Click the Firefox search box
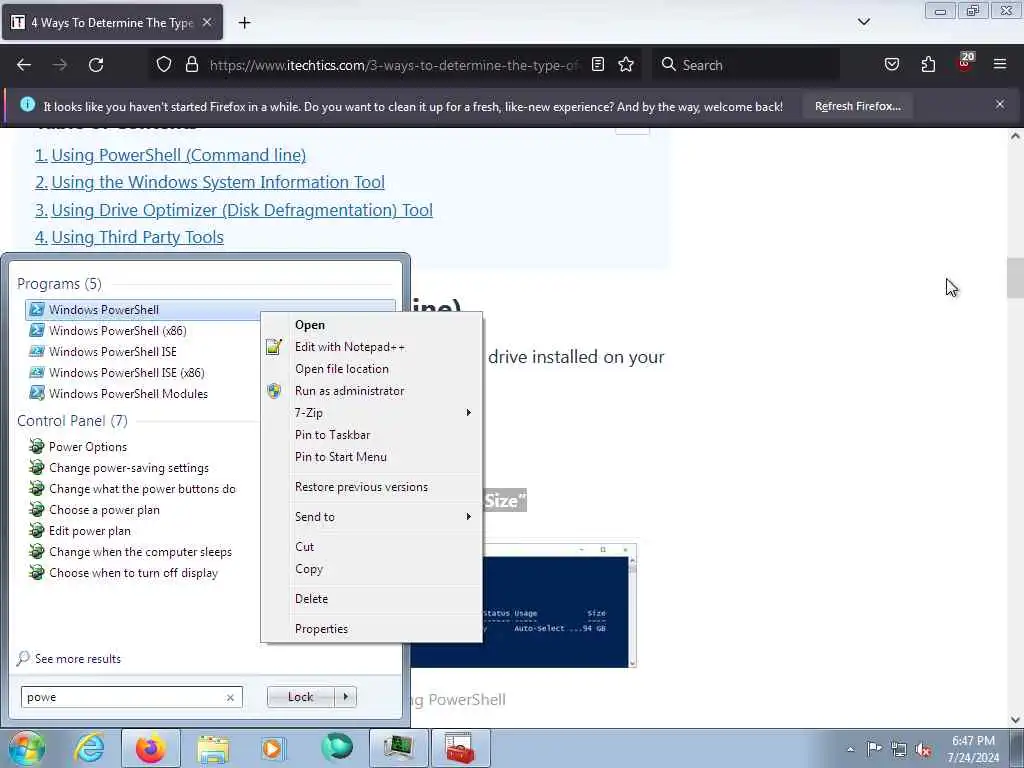Image resolution: width=1024 pixels, height=768 pixels. click(746, 65)
